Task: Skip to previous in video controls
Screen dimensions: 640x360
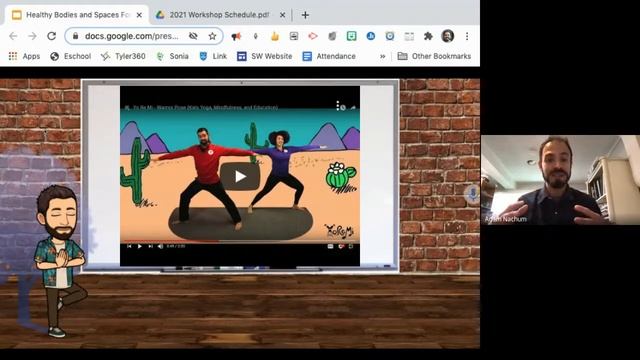Action: 129,246
